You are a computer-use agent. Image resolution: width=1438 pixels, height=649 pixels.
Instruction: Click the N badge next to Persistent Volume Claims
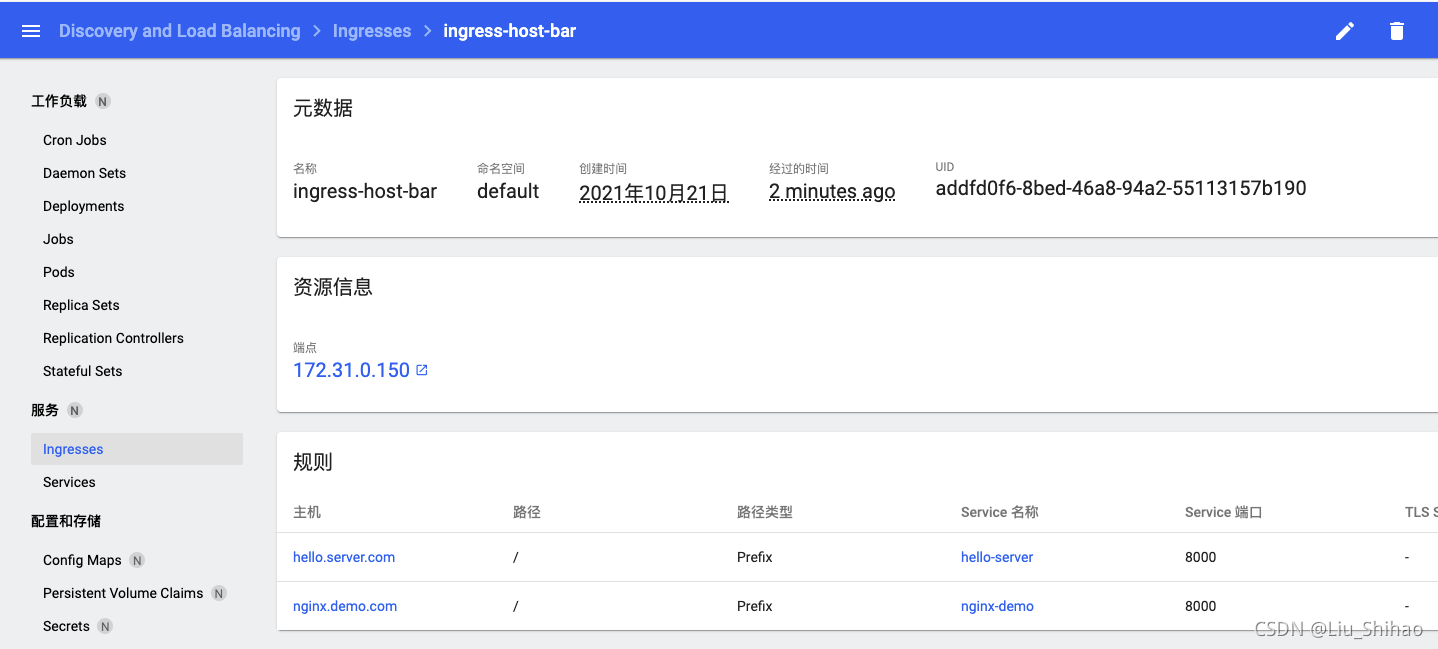pos(219,593)
